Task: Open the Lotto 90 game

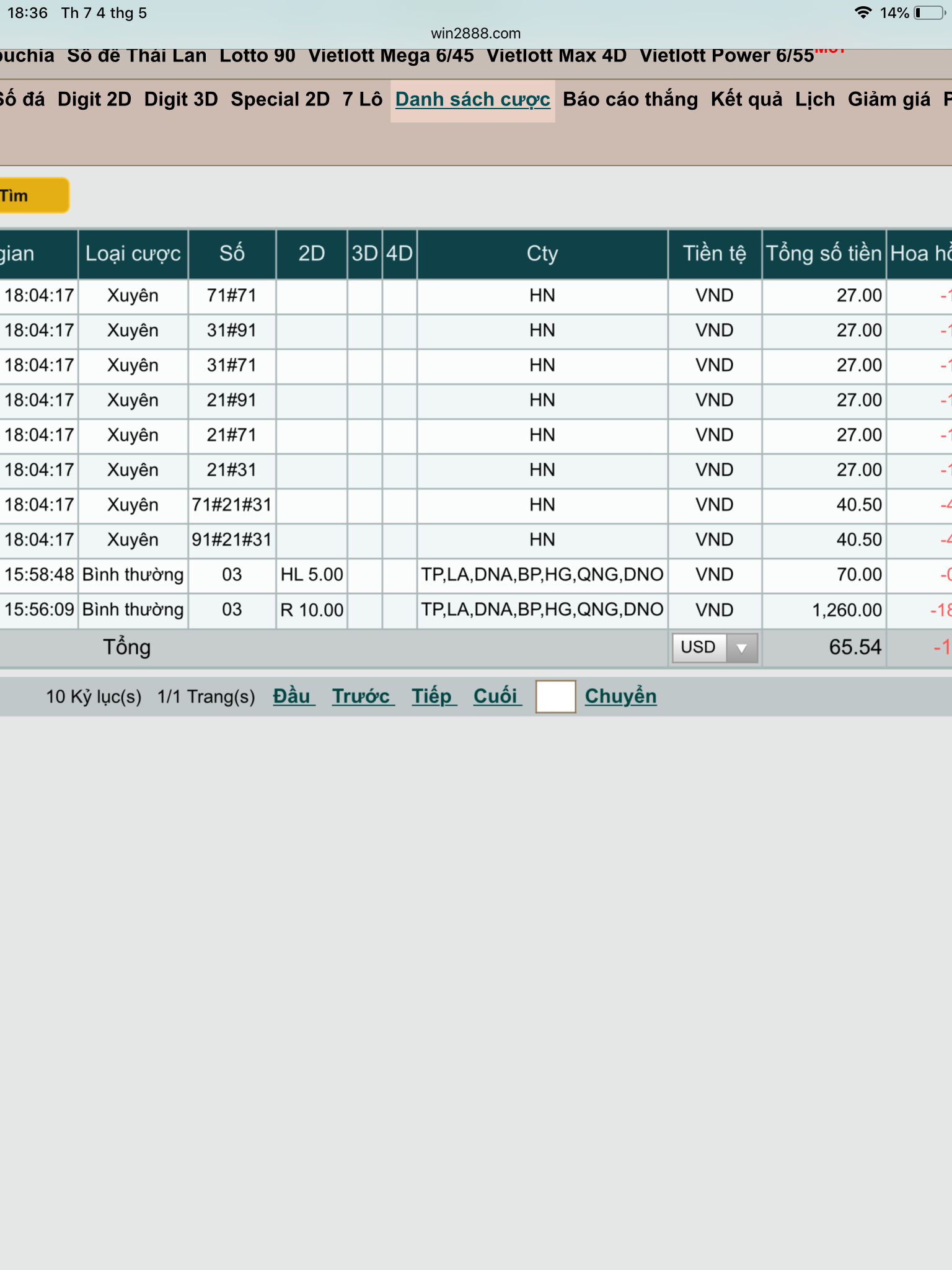Action: coord(257,56)
